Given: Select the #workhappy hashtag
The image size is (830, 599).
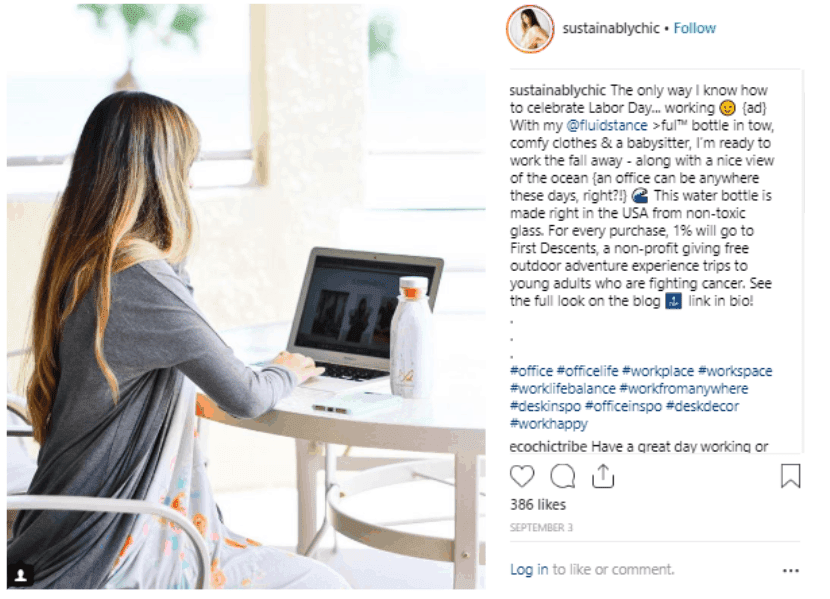Looking at the screenshot, I should pos(548,423).
